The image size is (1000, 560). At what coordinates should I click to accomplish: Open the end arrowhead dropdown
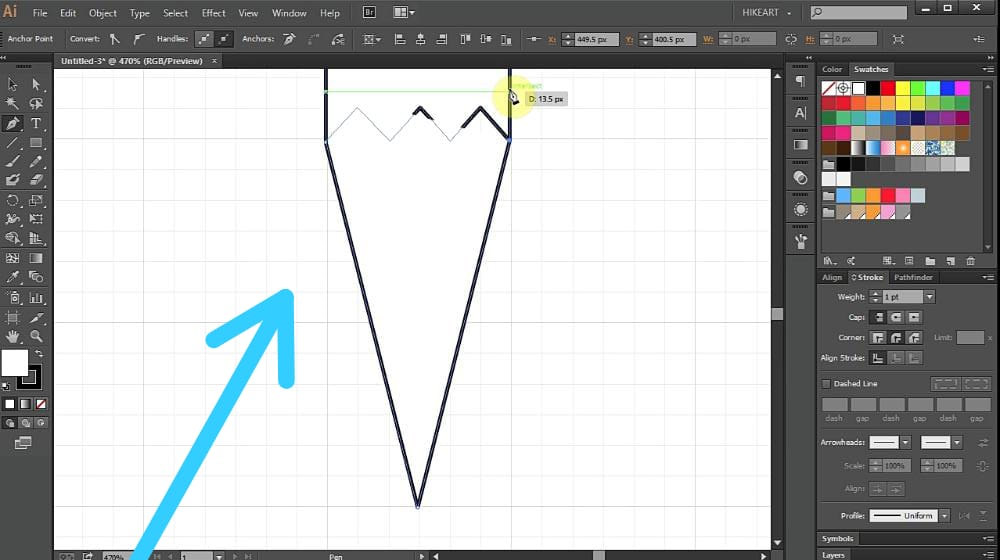(957, 442)
